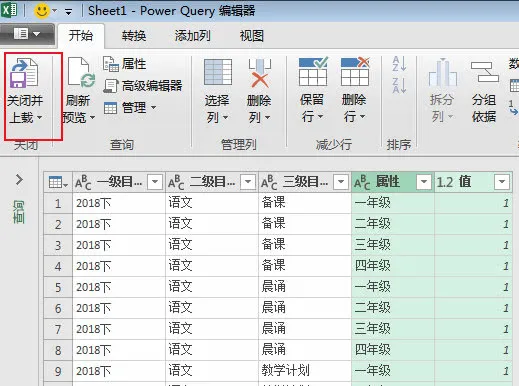Expand the 保留行 dropdown arrow
The width and height of the screenshot is (519, 386).
point(320,116)
